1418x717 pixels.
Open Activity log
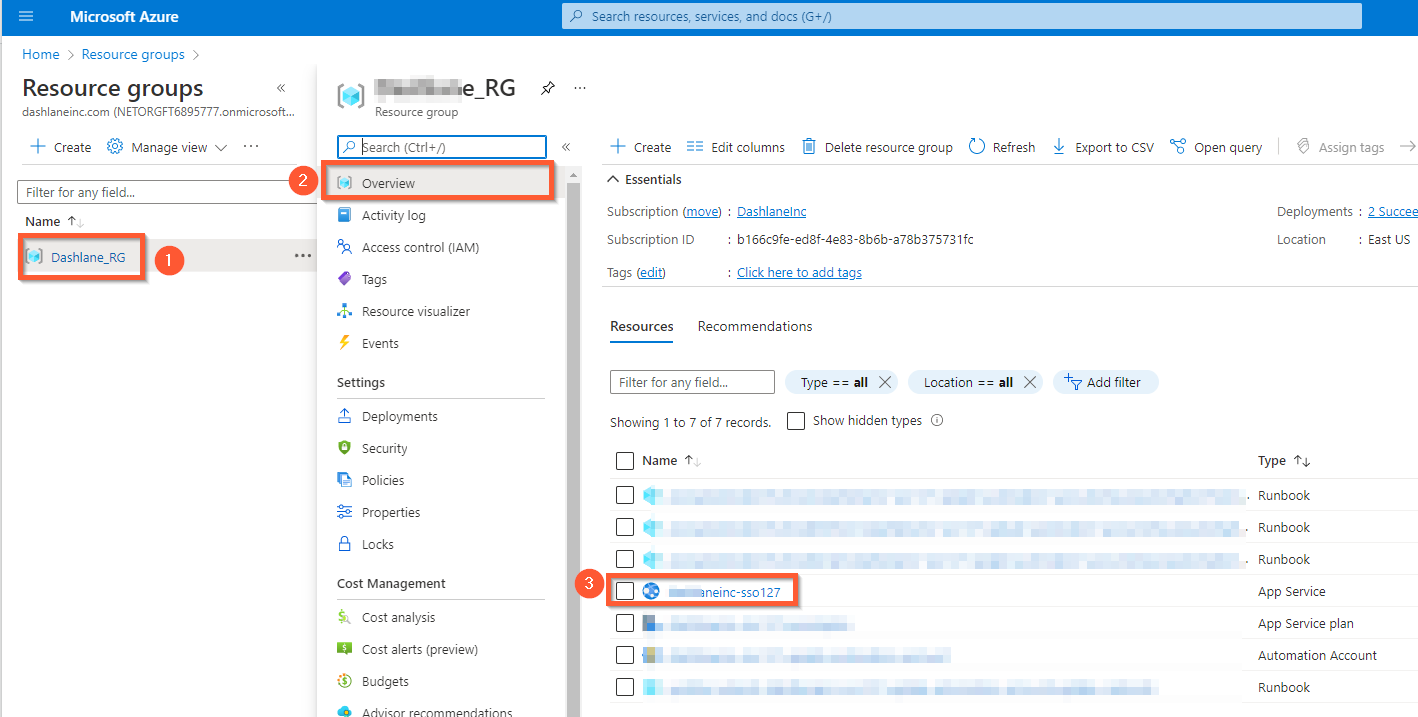click(393, 215)
